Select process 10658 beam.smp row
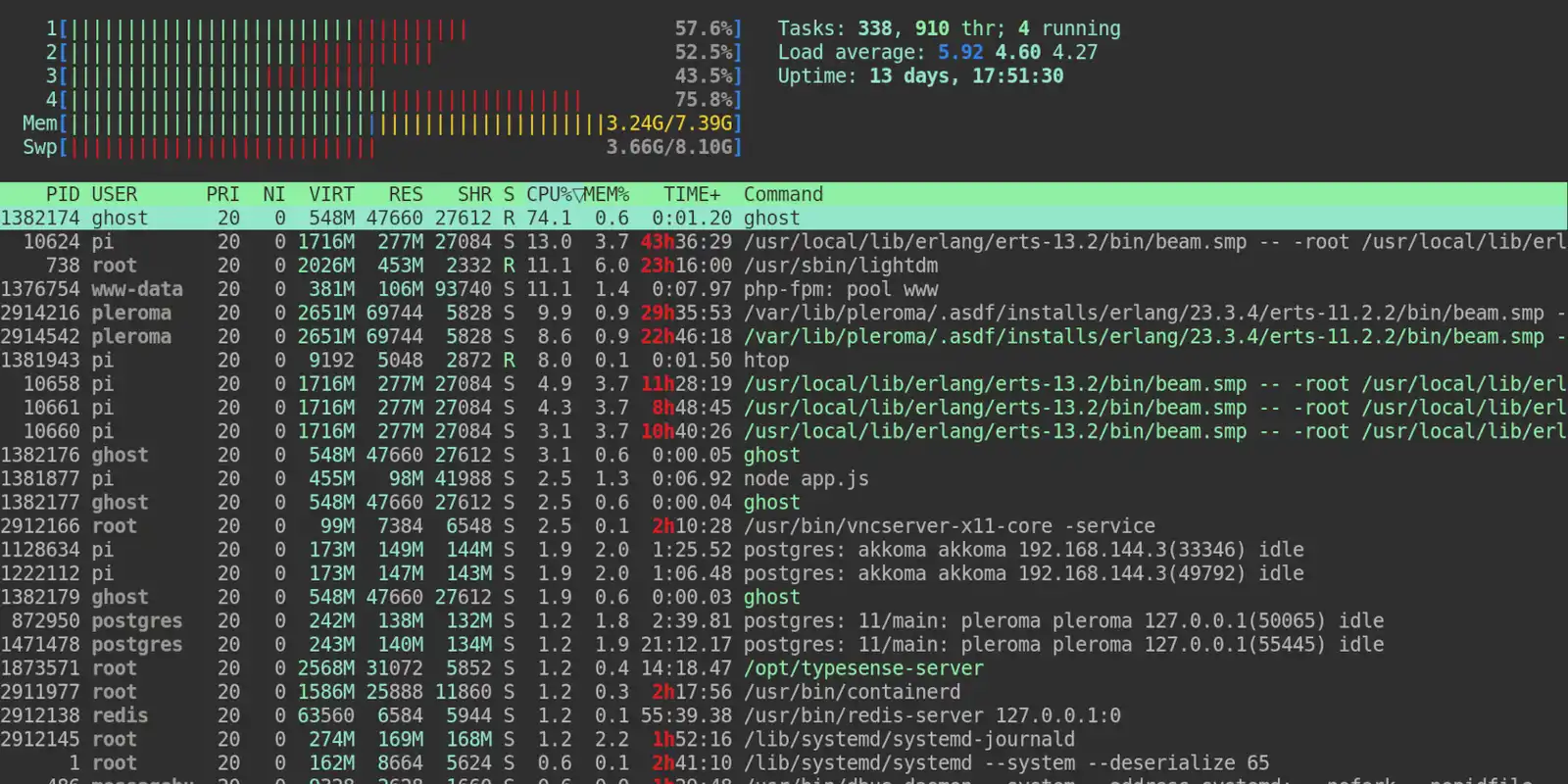Viewport: 1568px width, 784px height. [784, 384]
